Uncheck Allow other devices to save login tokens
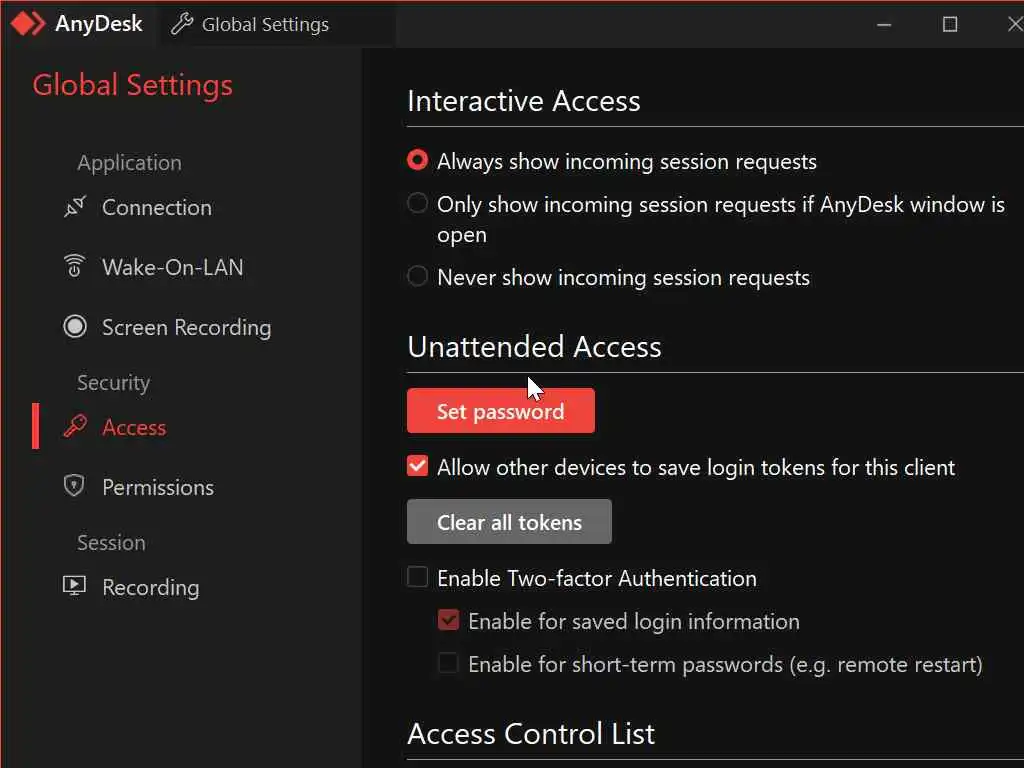 [418, 467]
